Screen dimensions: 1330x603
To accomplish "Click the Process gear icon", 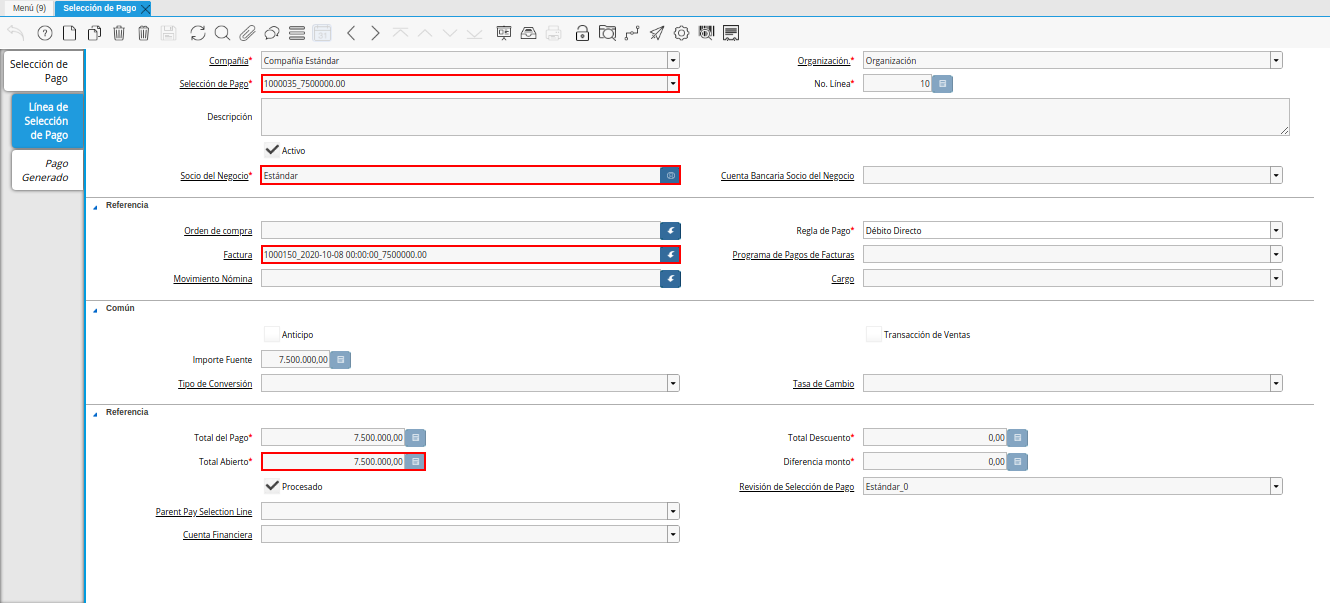I will (x=681, y=33).
